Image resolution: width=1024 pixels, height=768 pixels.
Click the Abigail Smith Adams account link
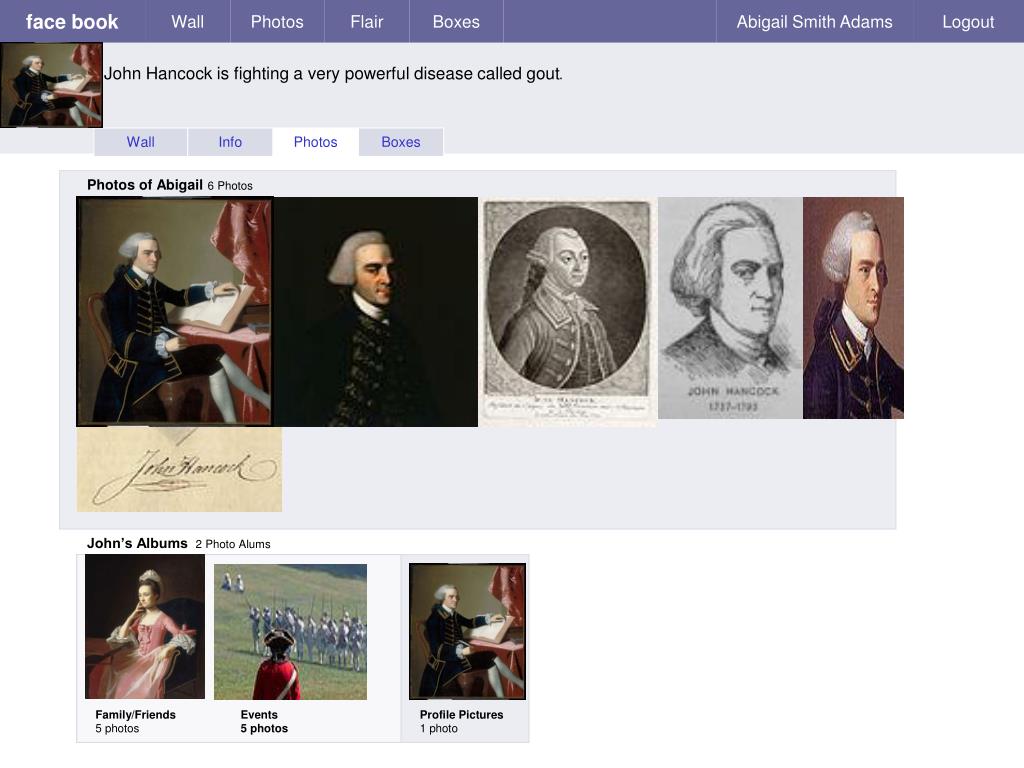click(x=814, y=22)
